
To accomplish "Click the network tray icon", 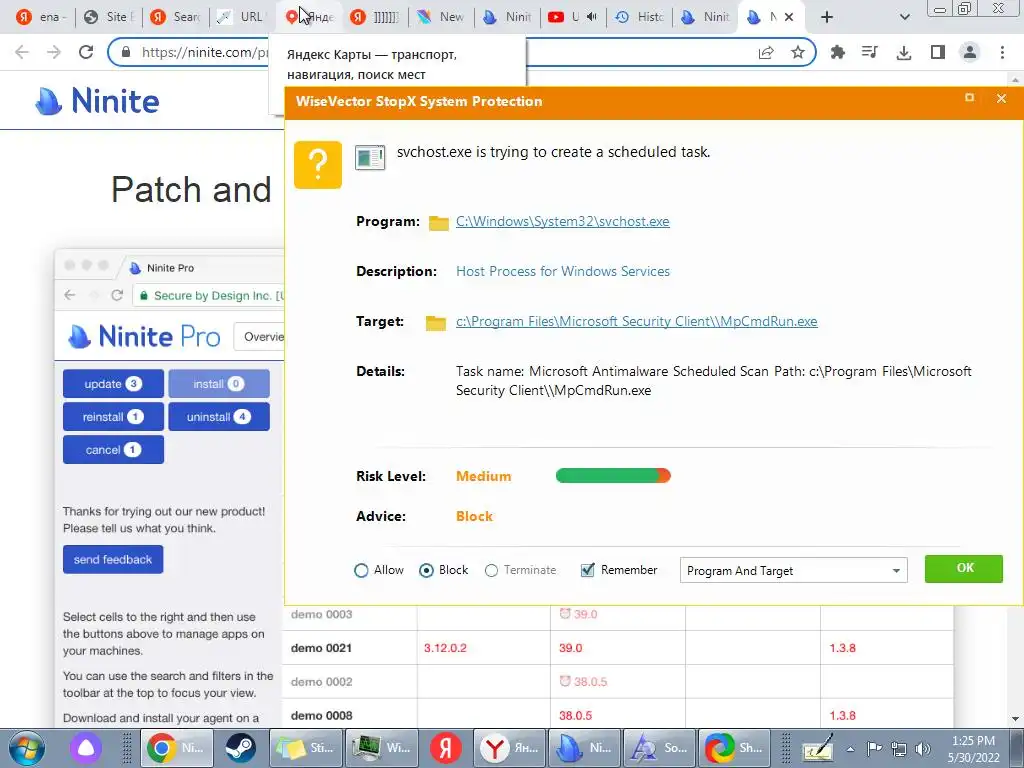I will [899, 748].
